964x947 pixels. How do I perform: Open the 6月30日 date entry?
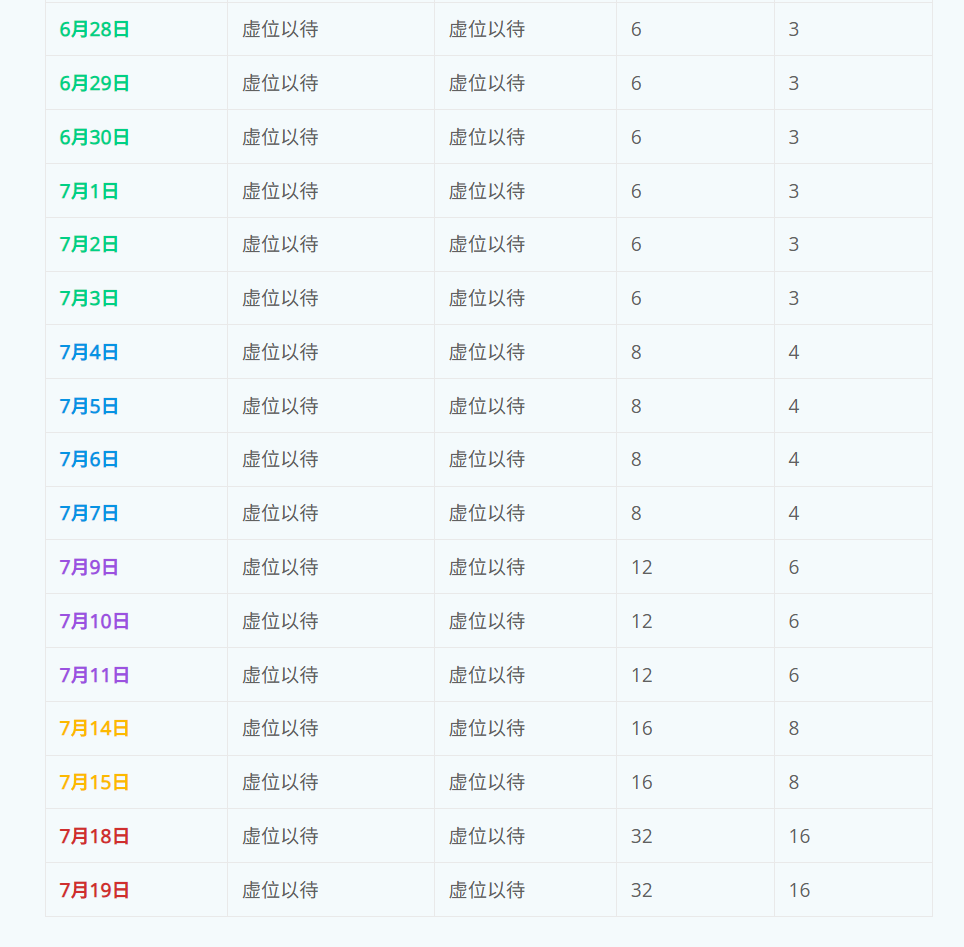click(x=94, y=137)
